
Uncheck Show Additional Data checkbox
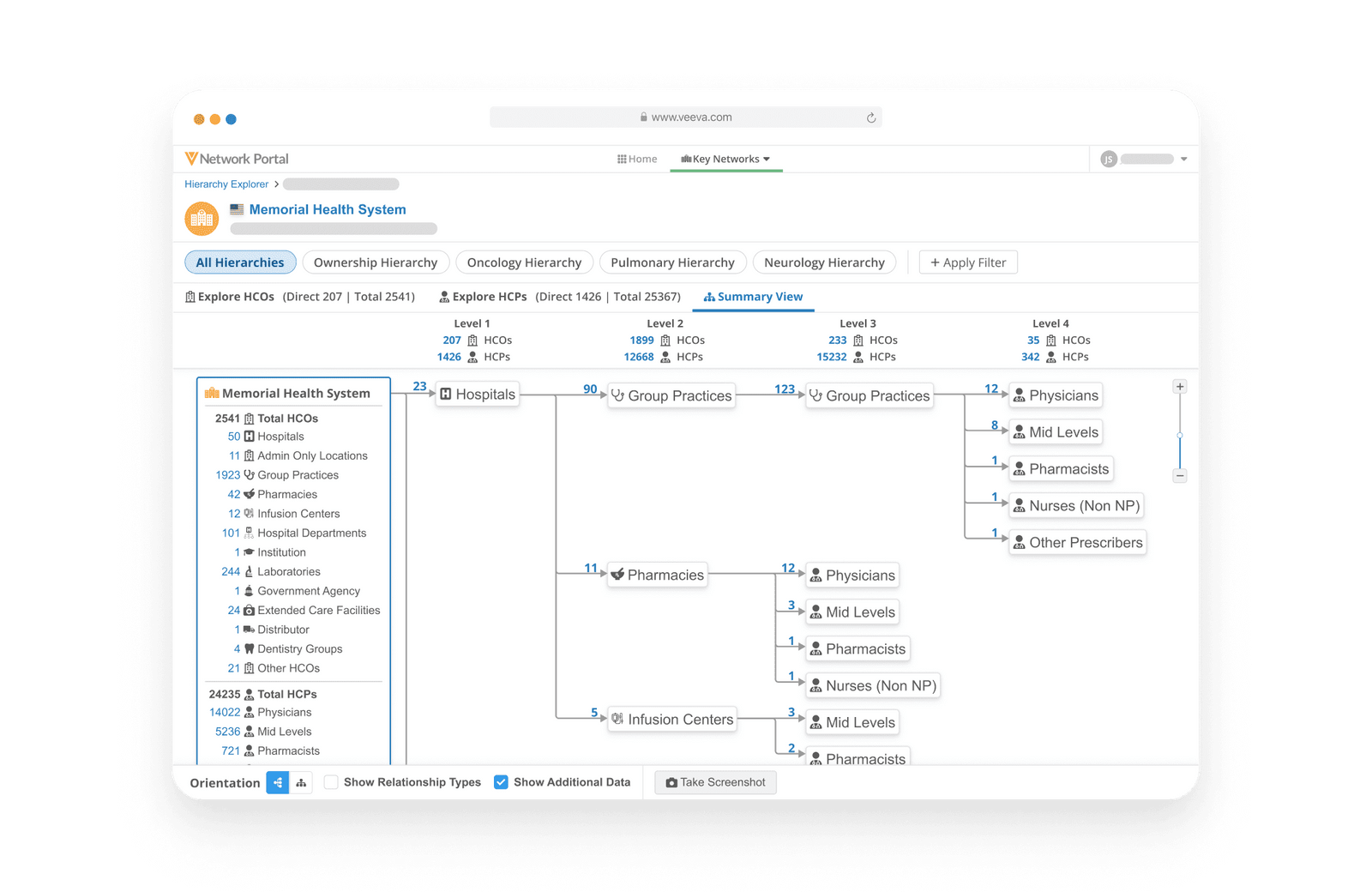[x=502, y=782]
